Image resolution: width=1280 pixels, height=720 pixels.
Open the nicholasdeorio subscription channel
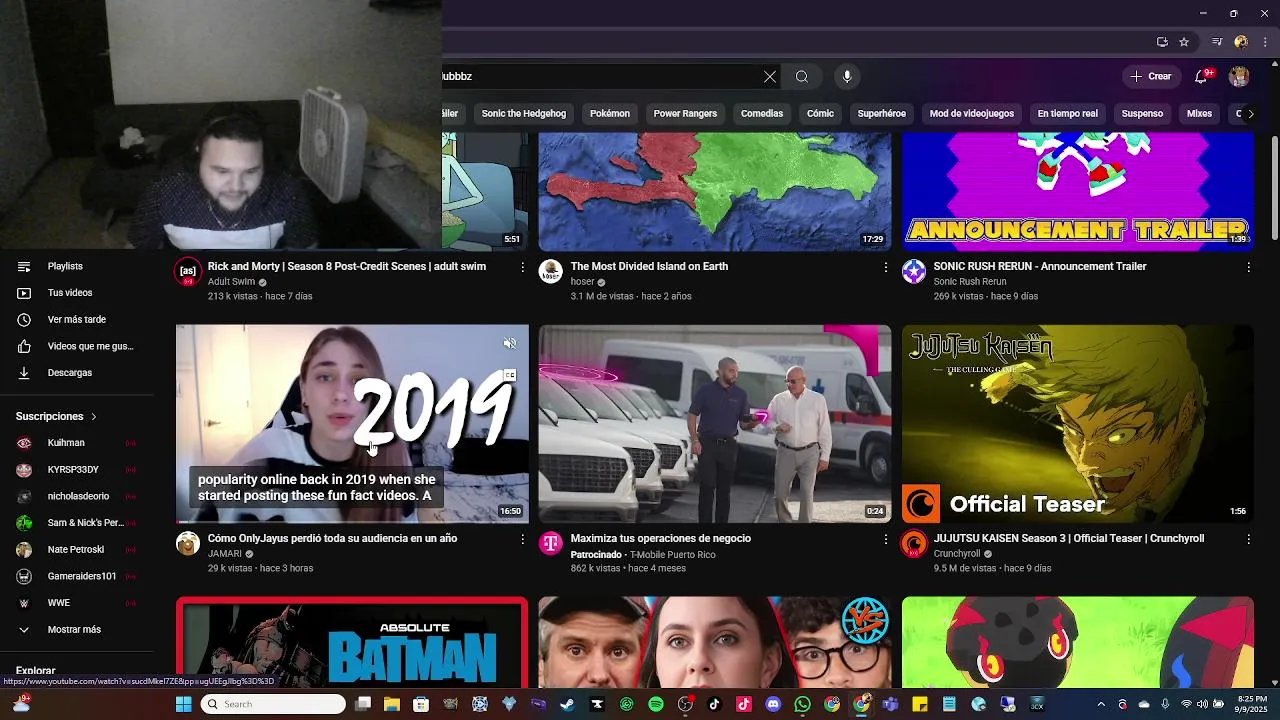pos(77,496)
